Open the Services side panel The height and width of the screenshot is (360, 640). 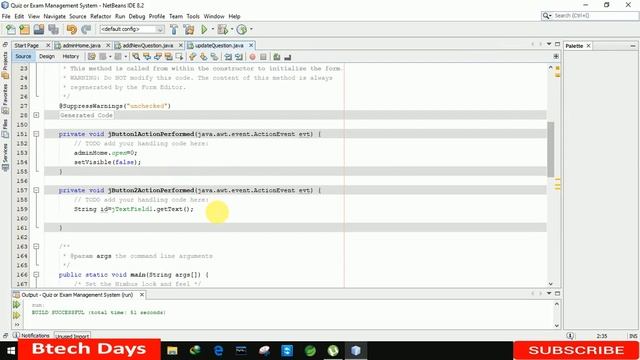click(5, 158)
